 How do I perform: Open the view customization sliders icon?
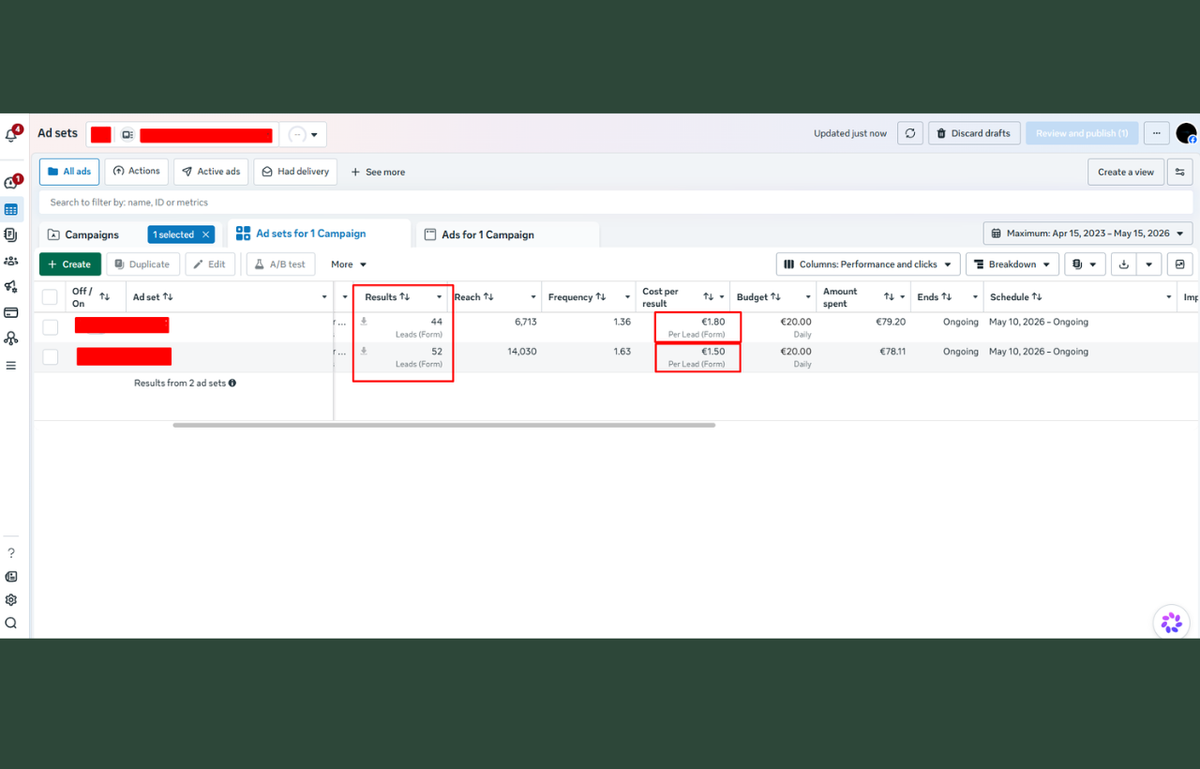(x=1181, y=172)
